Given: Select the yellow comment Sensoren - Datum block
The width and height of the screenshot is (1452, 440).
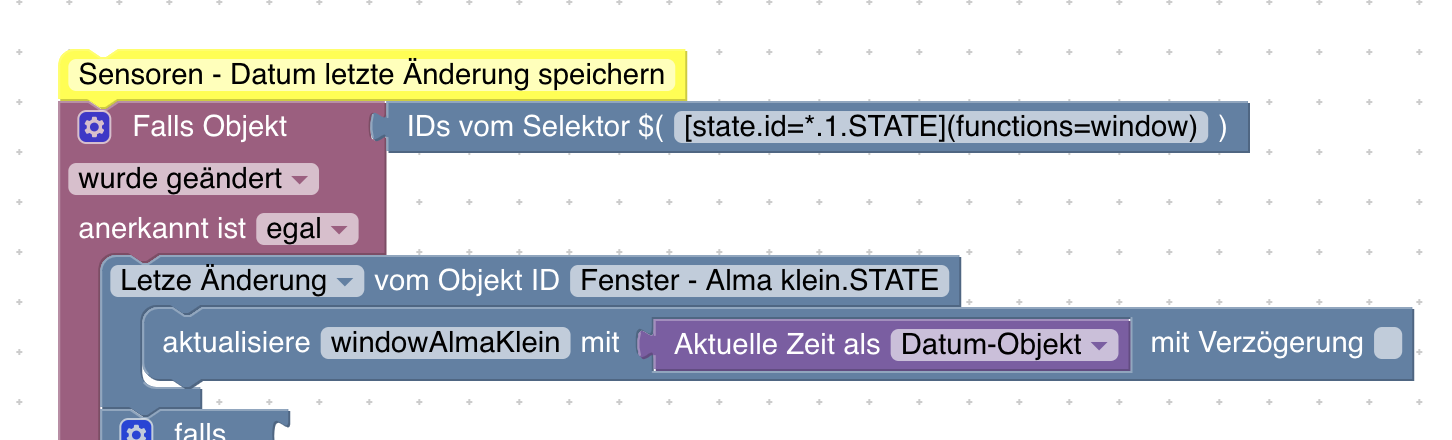Looking at the screenshot, I should 372,75.
